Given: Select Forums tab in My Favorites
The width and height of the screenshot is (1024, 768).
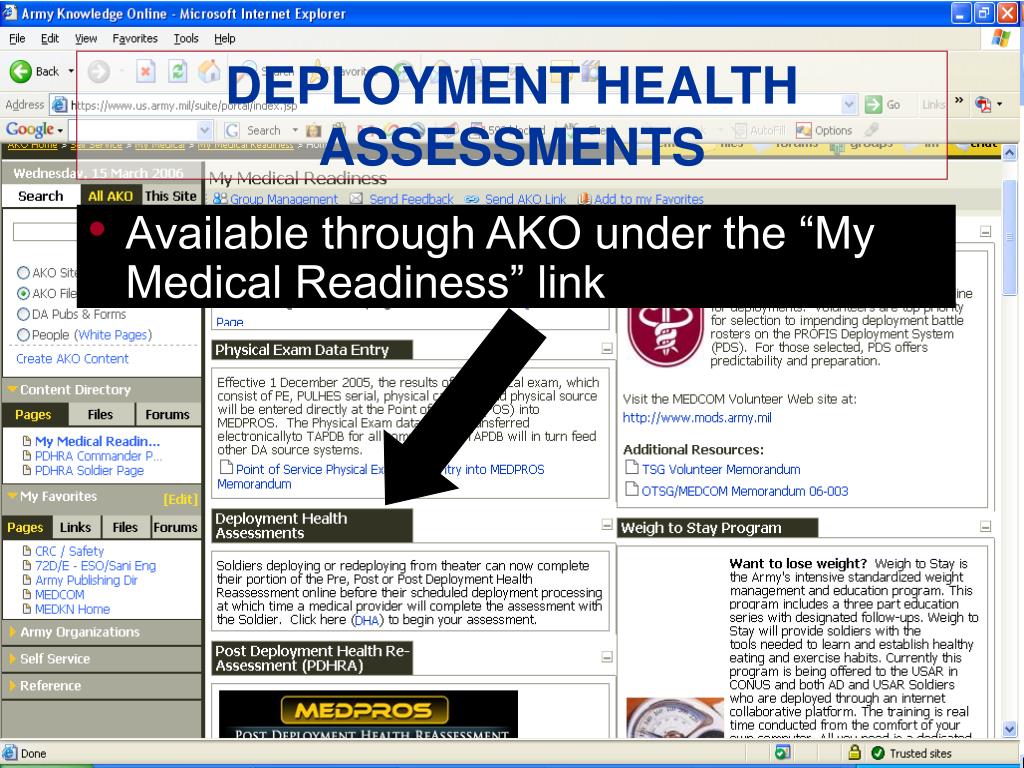Looking at the screenshot, I should [x=175, y=527].
